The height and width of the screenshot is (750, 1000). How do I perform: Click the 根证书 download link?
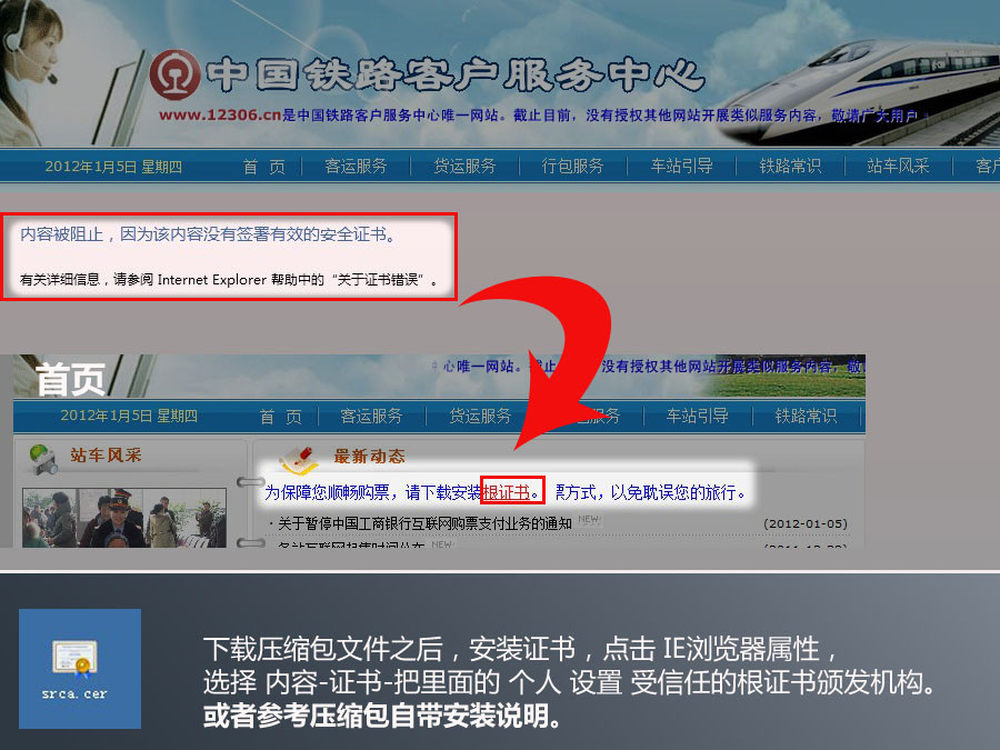point(506,492)
